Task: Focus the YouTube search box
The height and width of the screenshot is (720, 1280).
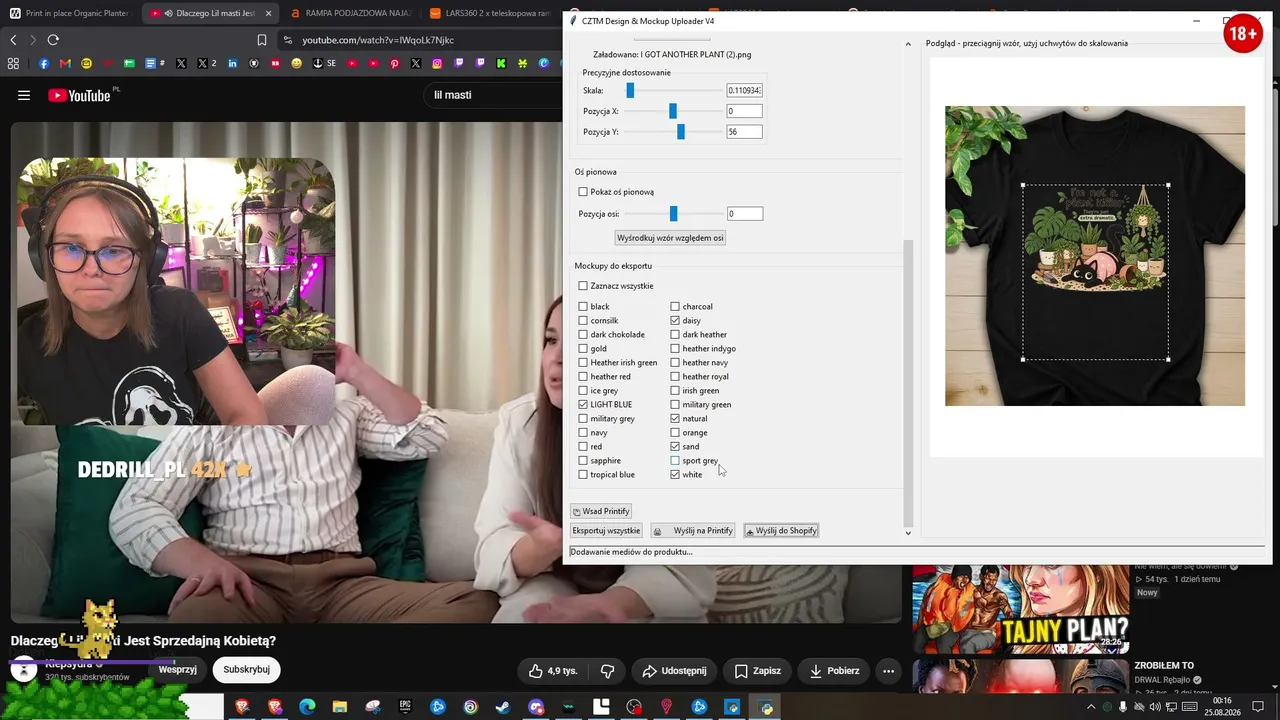Action: (495, 95)
